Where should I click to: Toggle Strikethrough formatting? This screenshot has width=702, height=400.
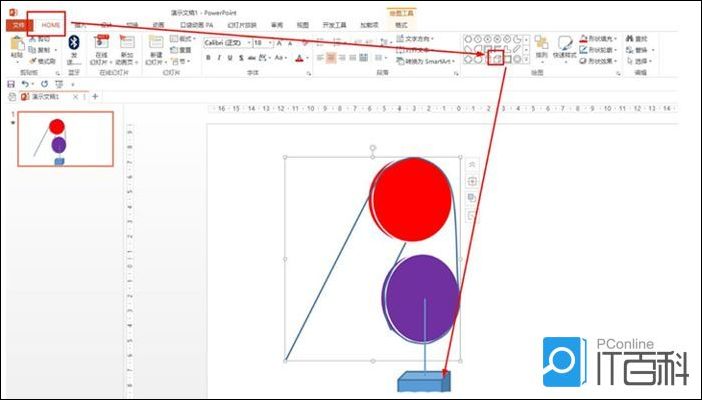point(252,58)
